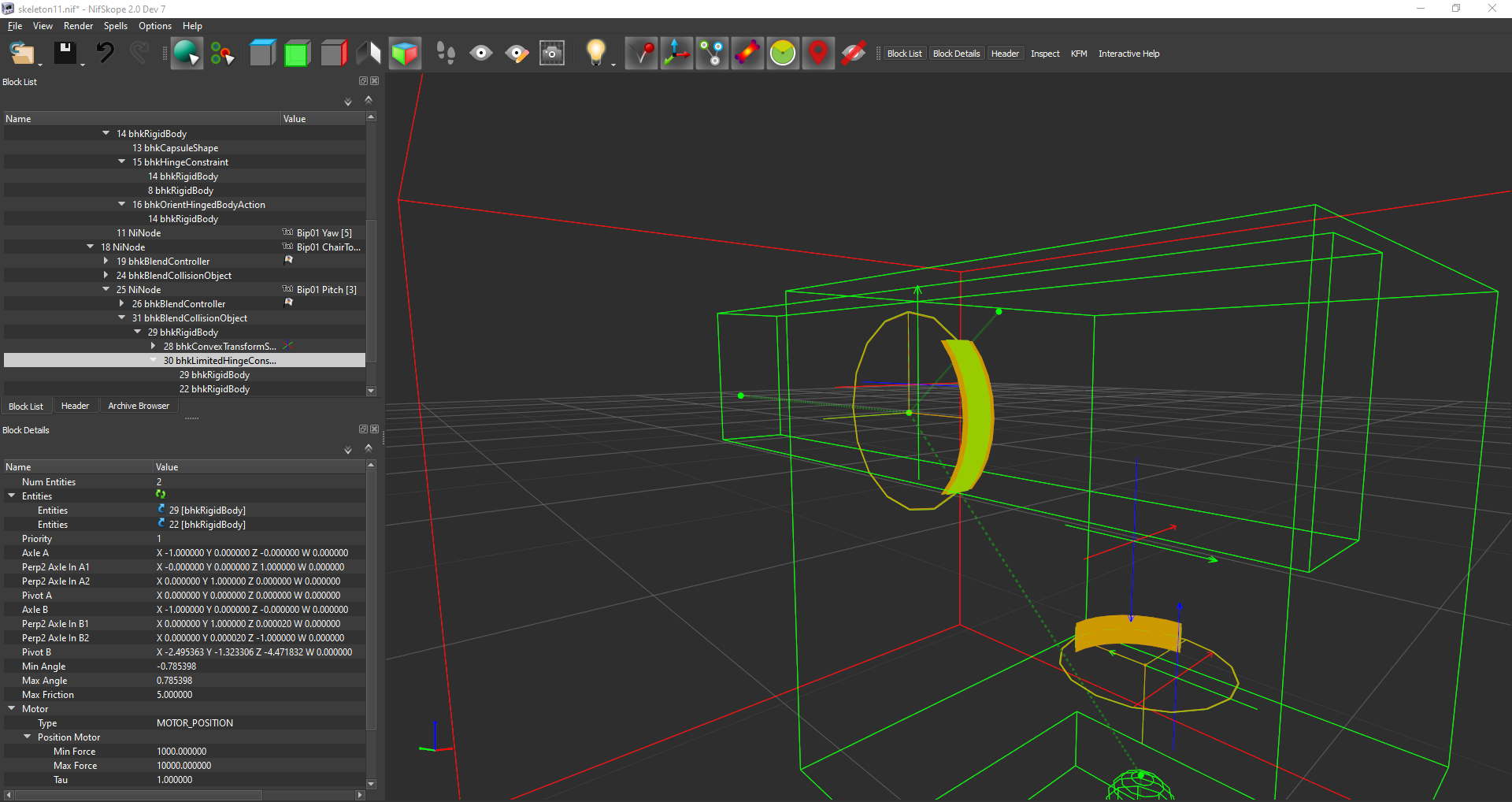Open the View menu

coord(43,26)
